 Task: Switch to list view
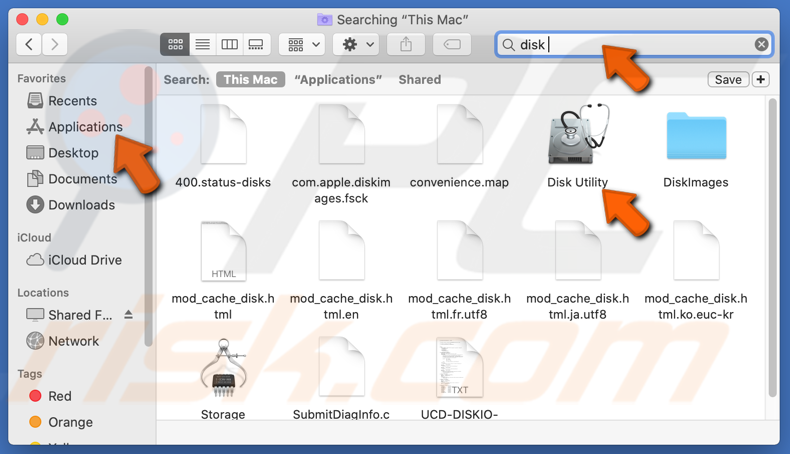click(203, 45)
